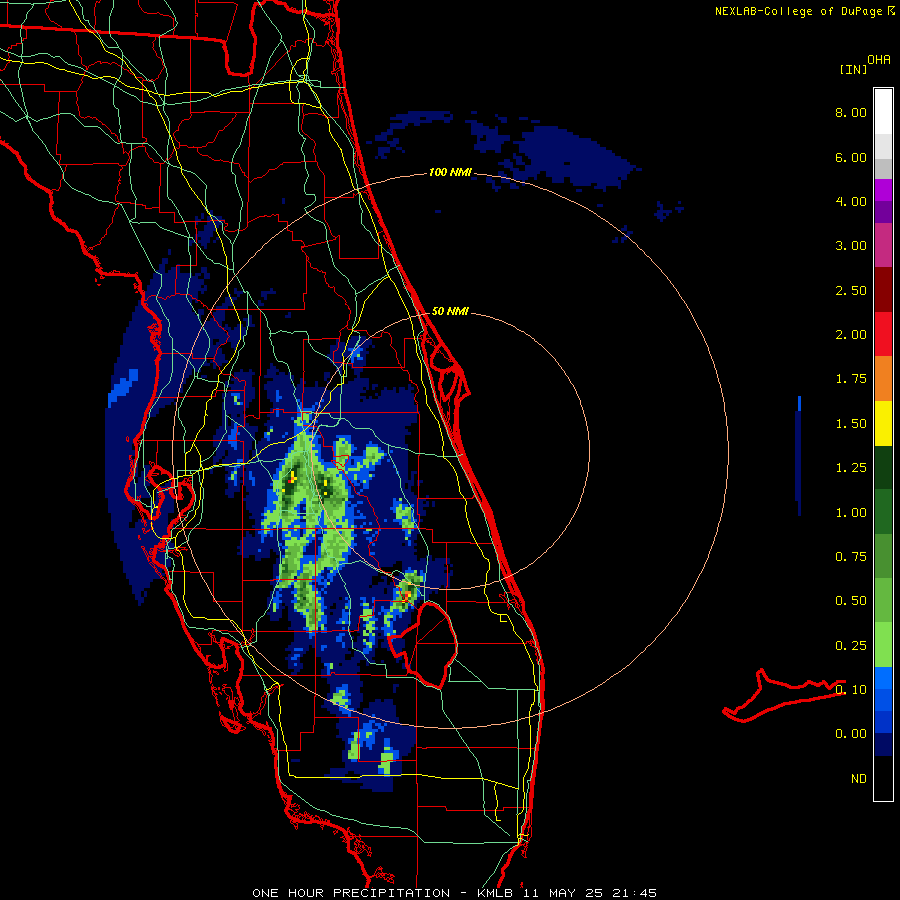This screenshot has width=900, height=900.
Task: Click the ONE HOUR PRECIPITATION title text
Action: click(351, 893)
